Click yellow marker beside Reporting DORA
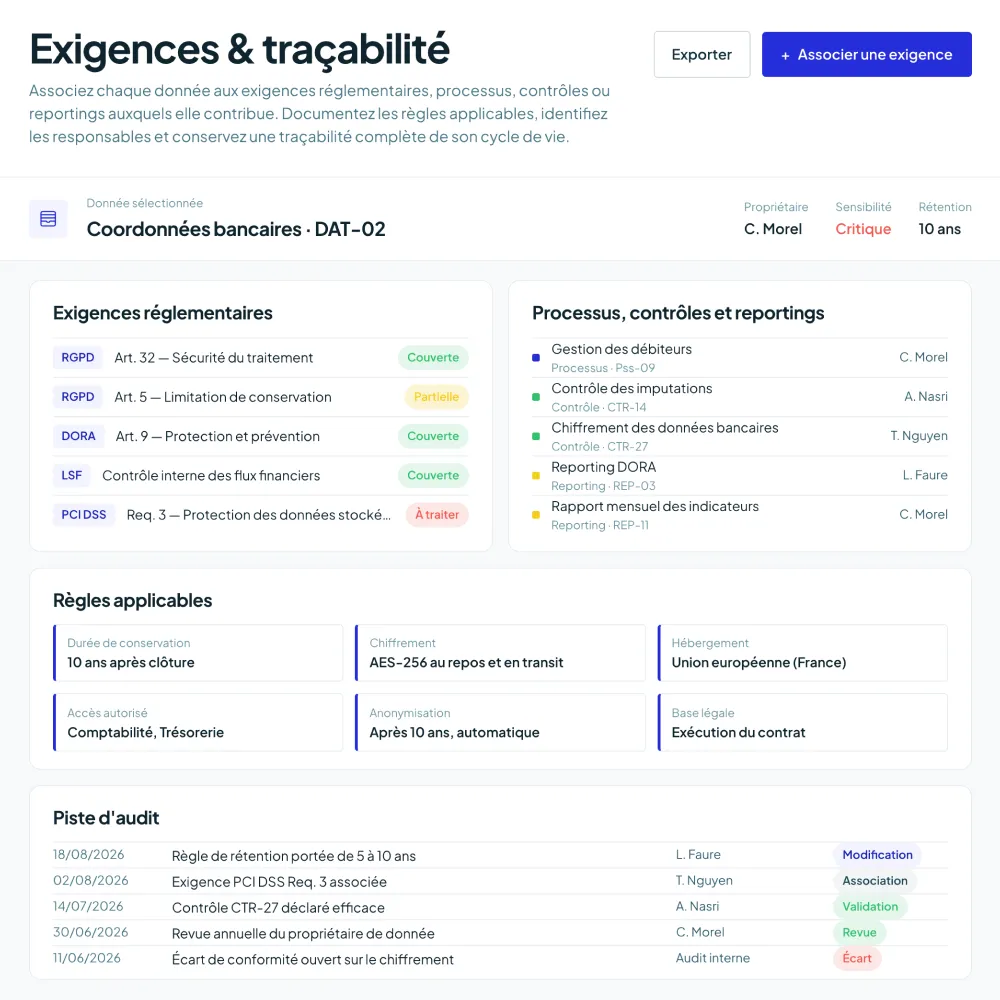Viewport: 1000px width, 1000px height. coord(536,476)
